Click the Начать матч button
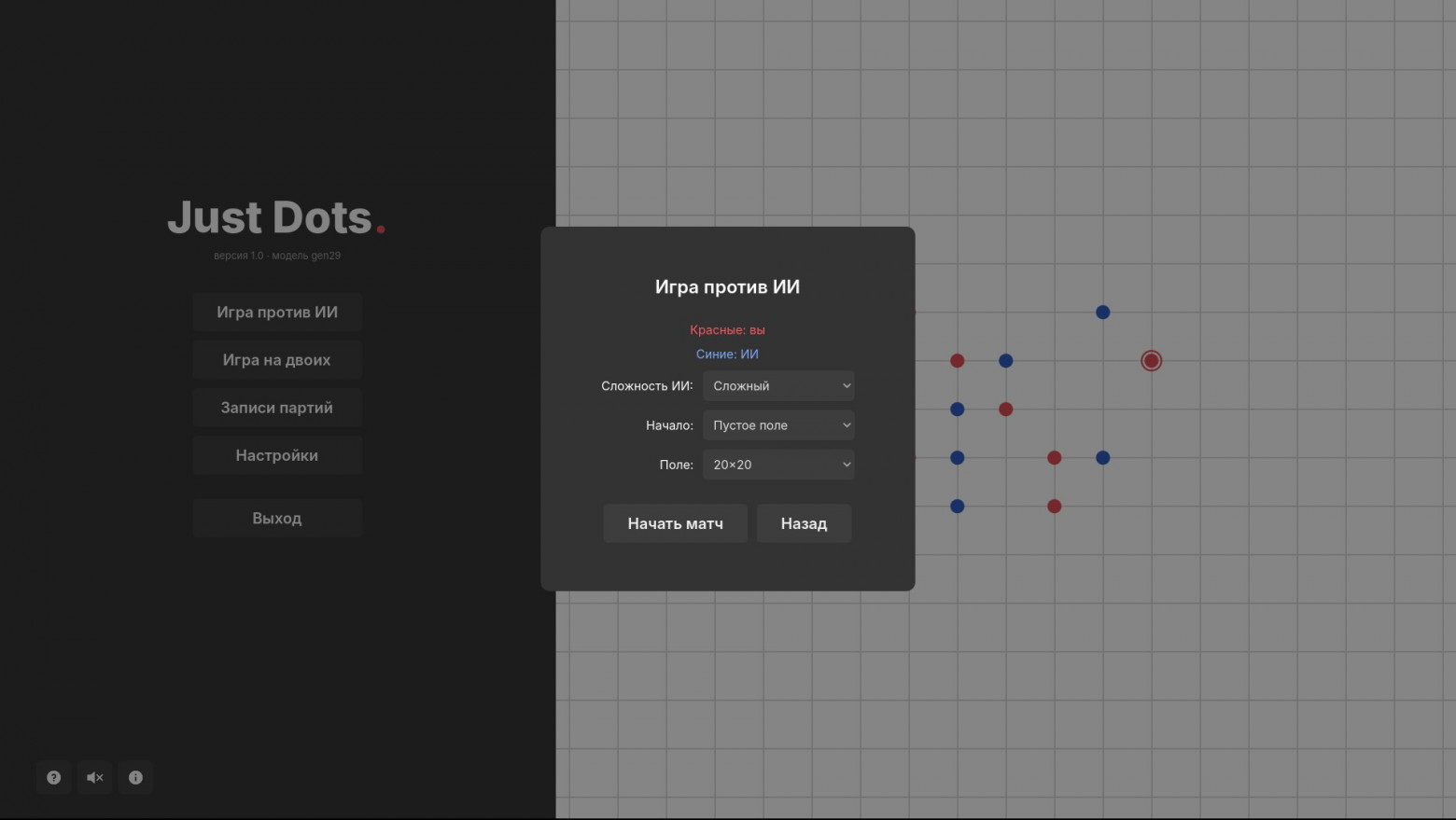Image resolution: width=1456 pixels, height=820 pixels. click(x=675, y=523)
